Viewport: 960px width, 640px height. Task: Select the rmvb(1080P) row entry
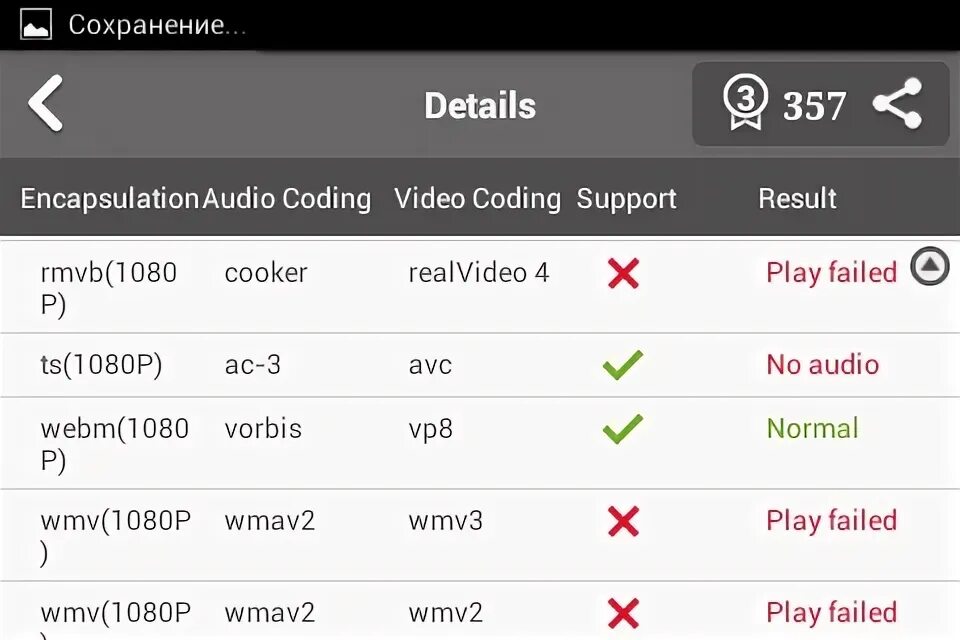pyautogui.click(x=108, y=287)
